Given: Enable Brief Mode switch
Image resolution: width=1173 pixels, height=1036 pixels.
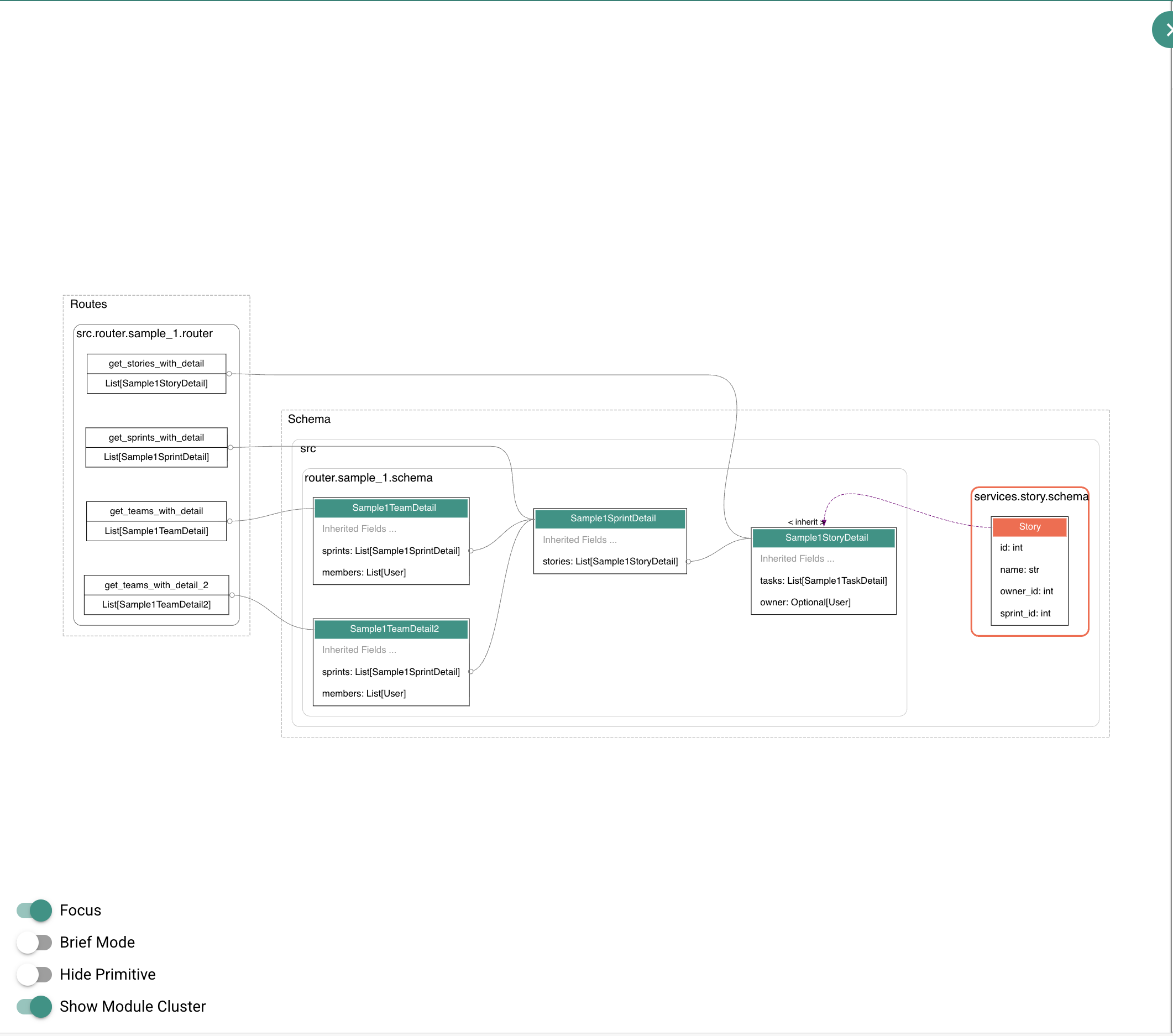Looking at the screenshot, I should click(34, 943).
